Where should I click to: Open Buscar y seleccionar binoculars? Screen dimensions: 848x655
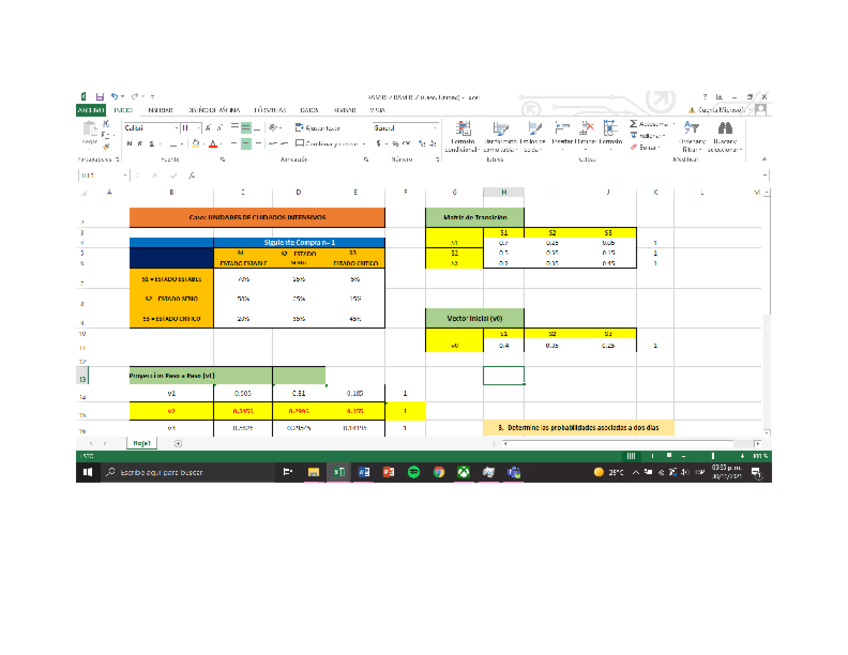[725, 136]
